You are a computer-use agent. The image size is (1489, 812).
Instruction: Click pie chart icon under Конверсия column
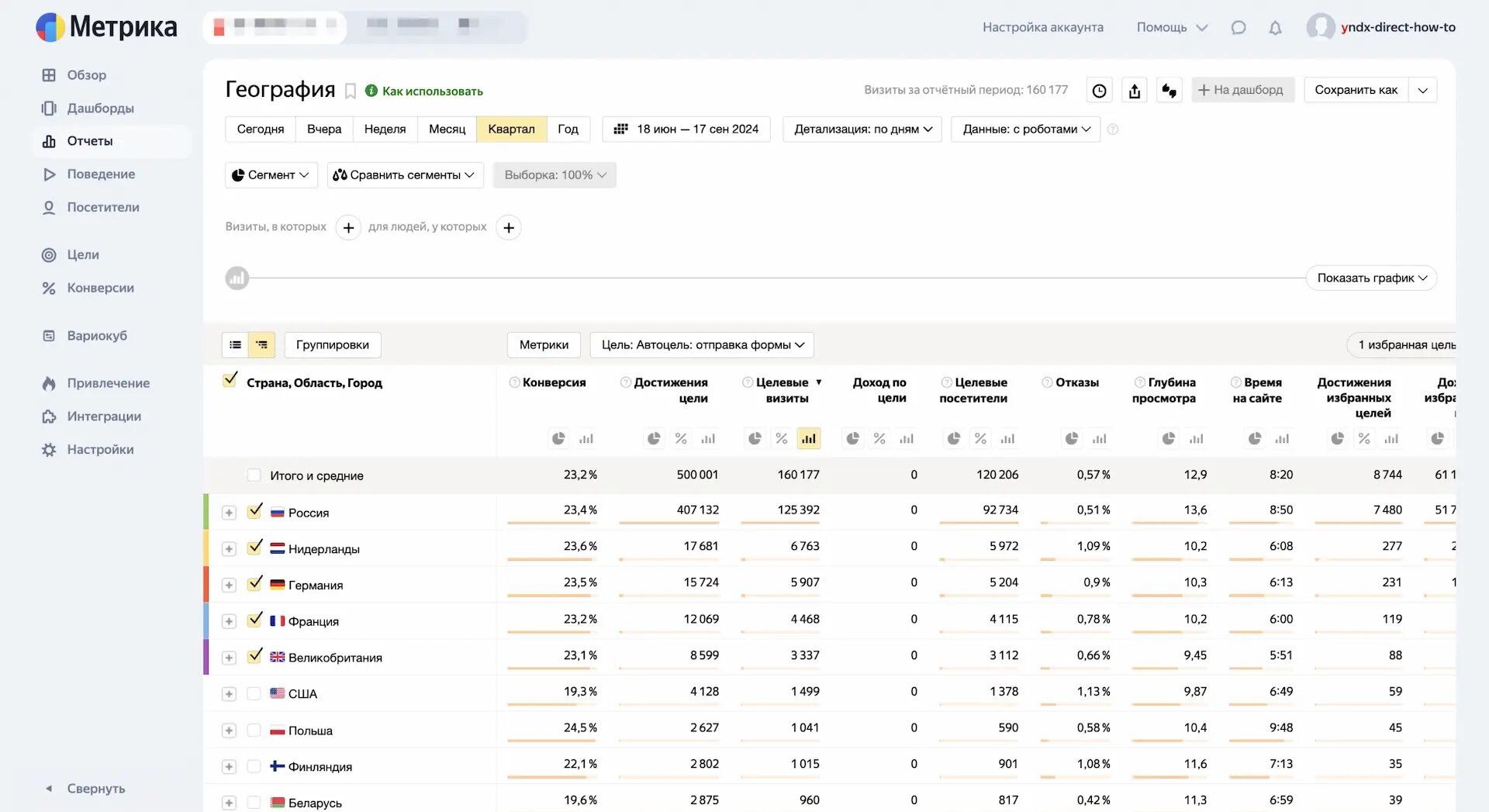[x=558, y=439]
